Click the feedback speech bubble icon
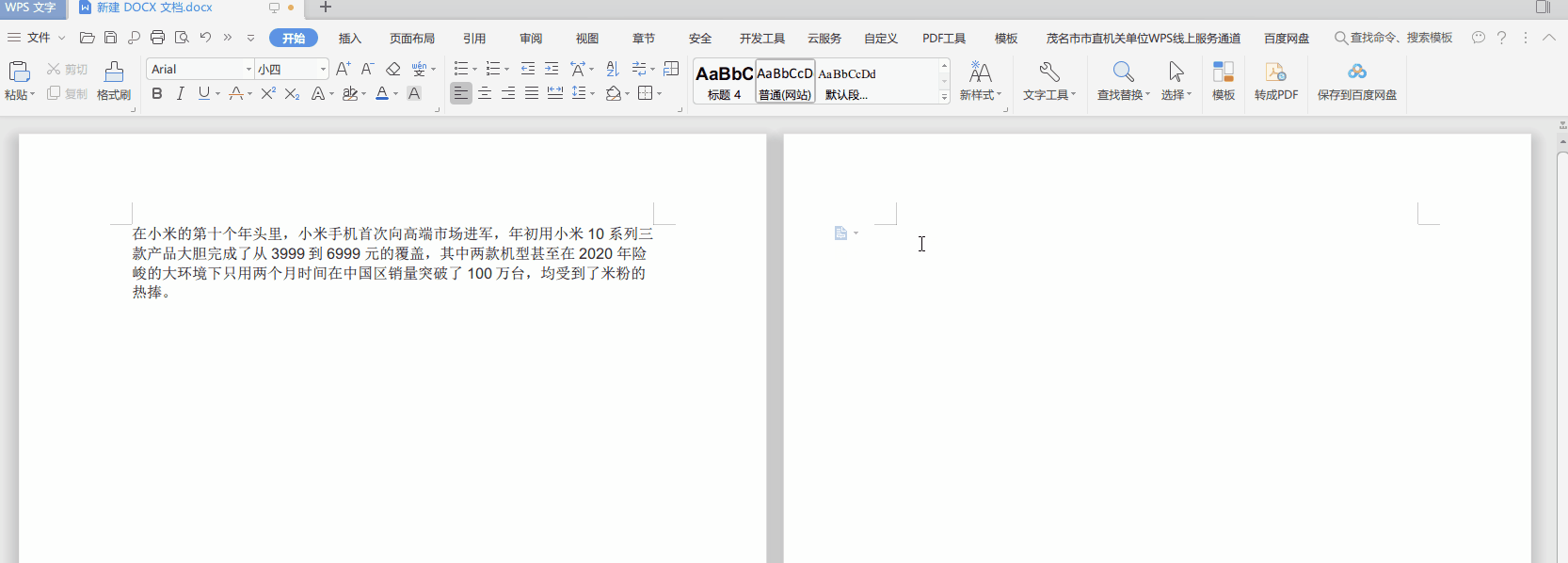1568x563 pixels. pos(1479,38)
